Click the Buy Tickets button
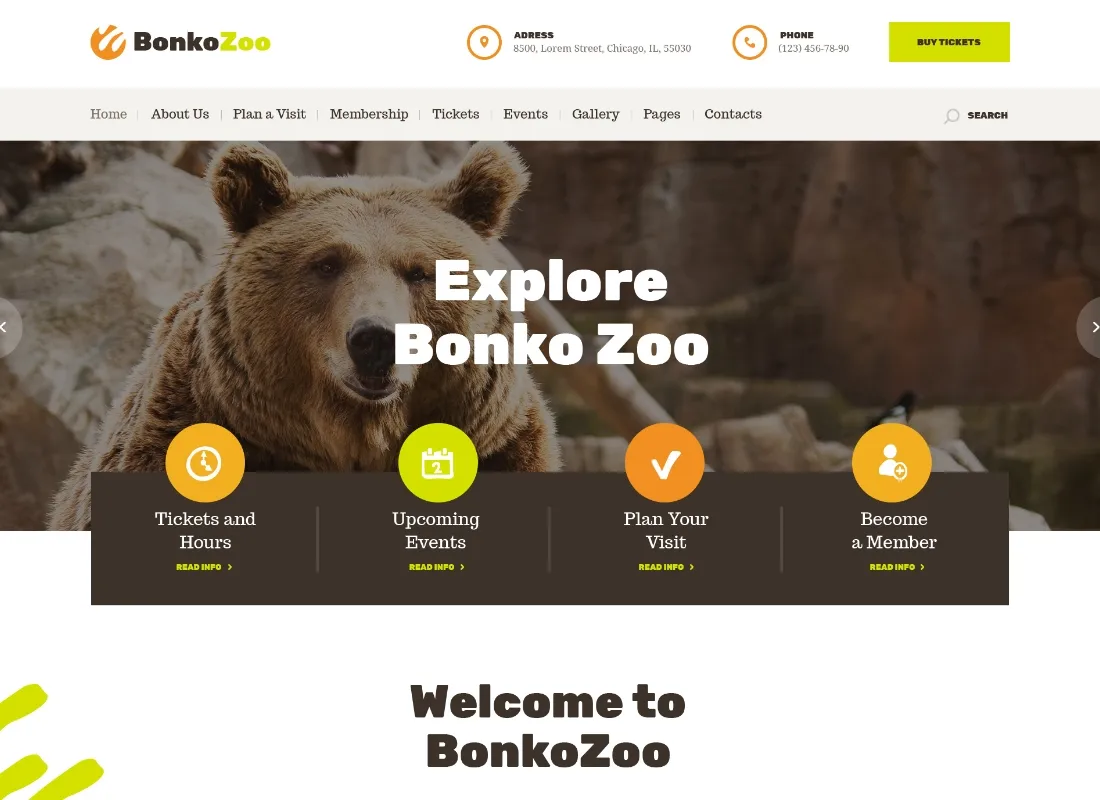The width and height of the screenshot is (1100, 800). point(949,42)
